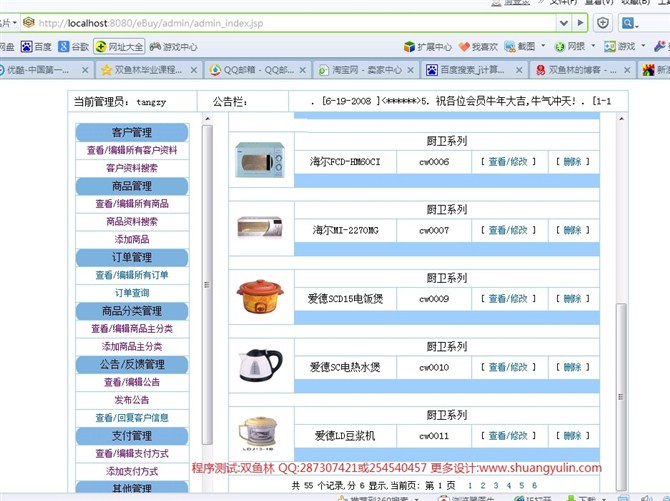
Task: Click the product list vertical scrollbar thumb
Action: click(621, 396)
